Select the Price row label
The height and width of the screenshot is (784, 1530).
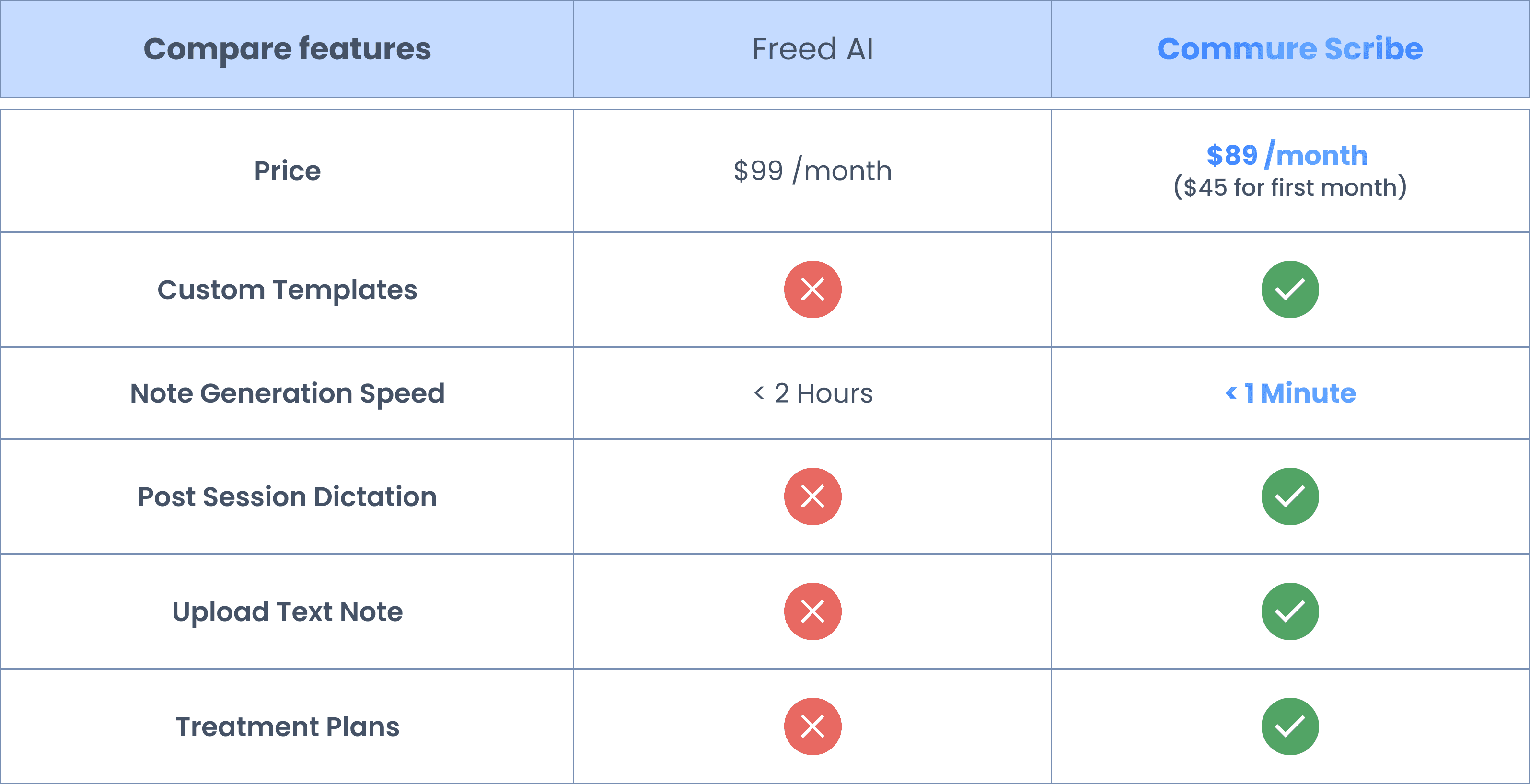pyautogui.click(x=287, y=171)
